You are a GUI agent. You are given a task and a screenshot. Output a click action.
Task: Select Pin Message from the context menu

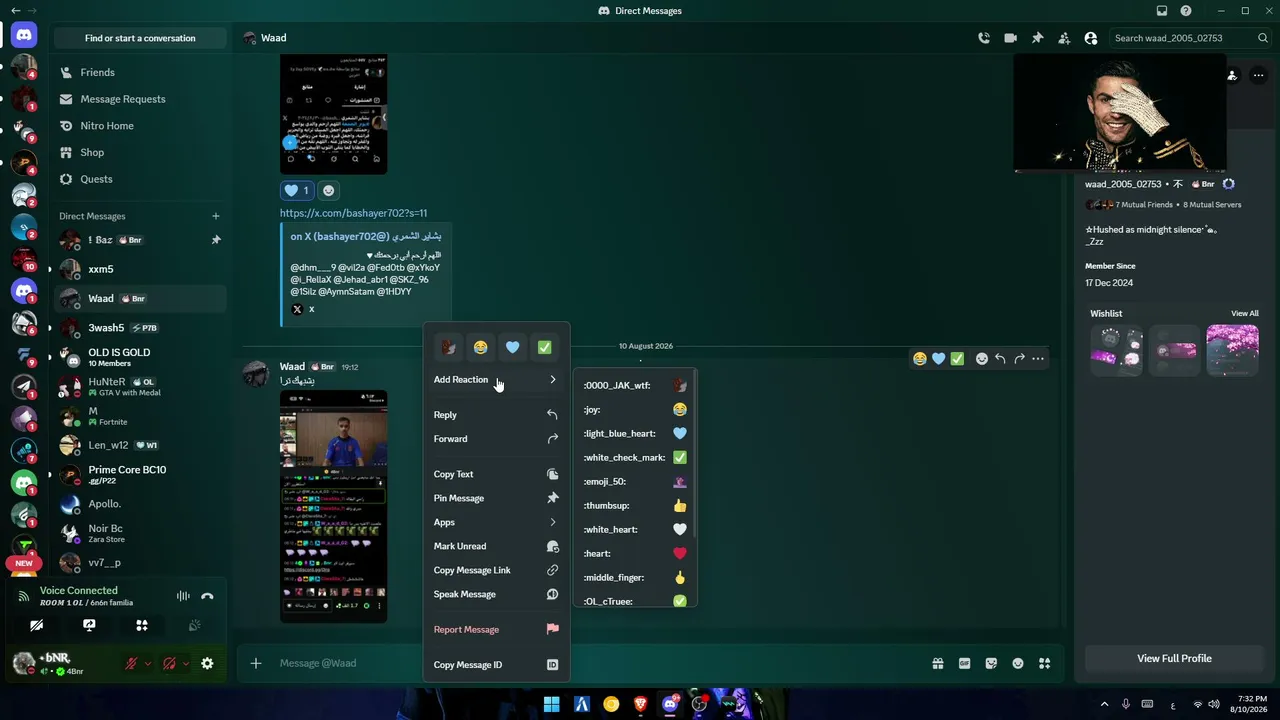coord(496,498)
